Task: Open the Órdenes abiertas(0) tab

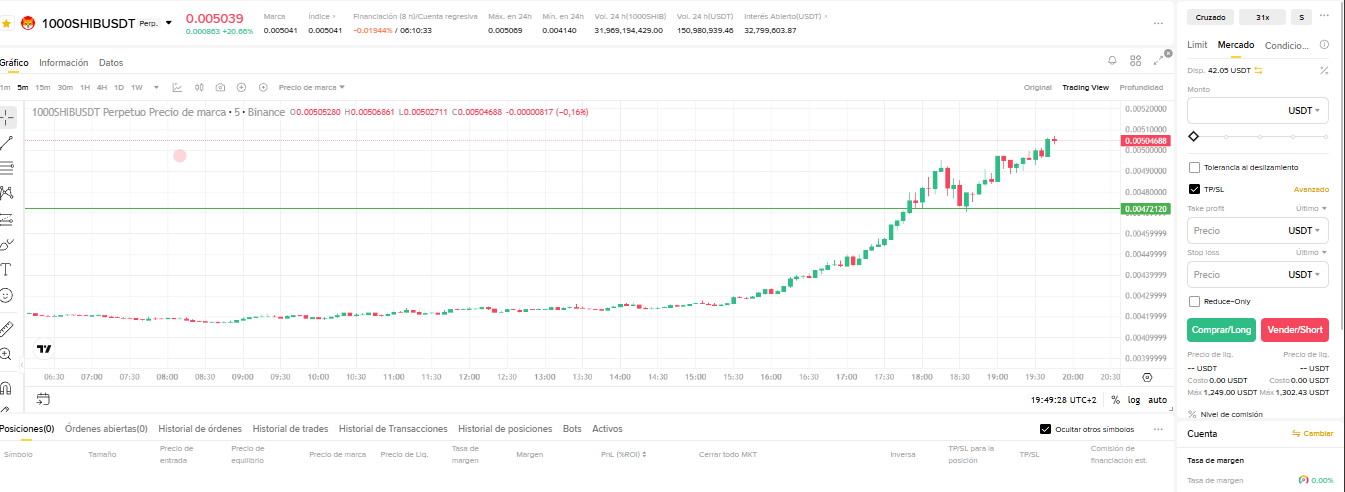Action: point(106,428)
